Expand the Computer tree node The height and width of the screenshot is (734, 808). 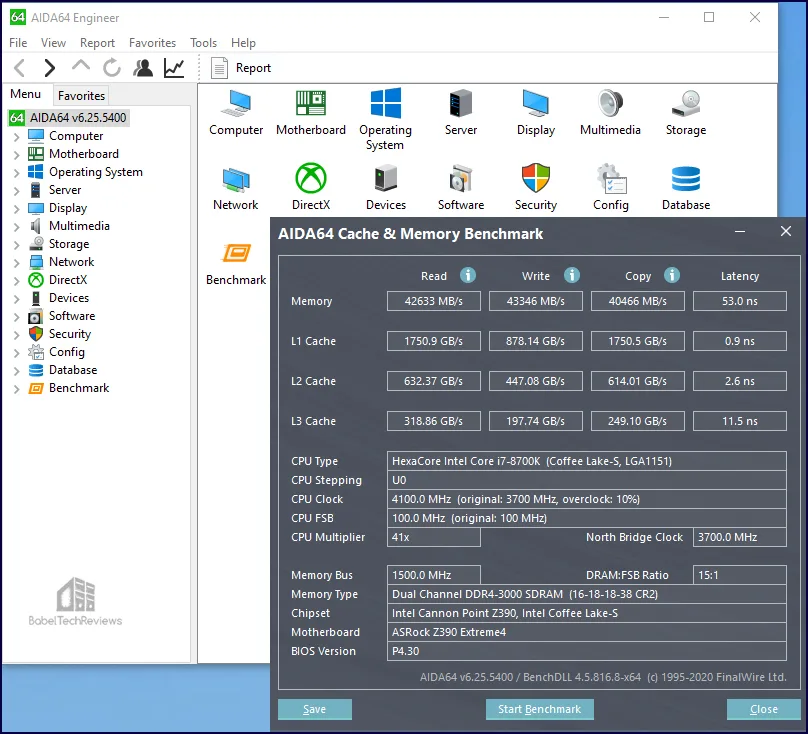16,137
